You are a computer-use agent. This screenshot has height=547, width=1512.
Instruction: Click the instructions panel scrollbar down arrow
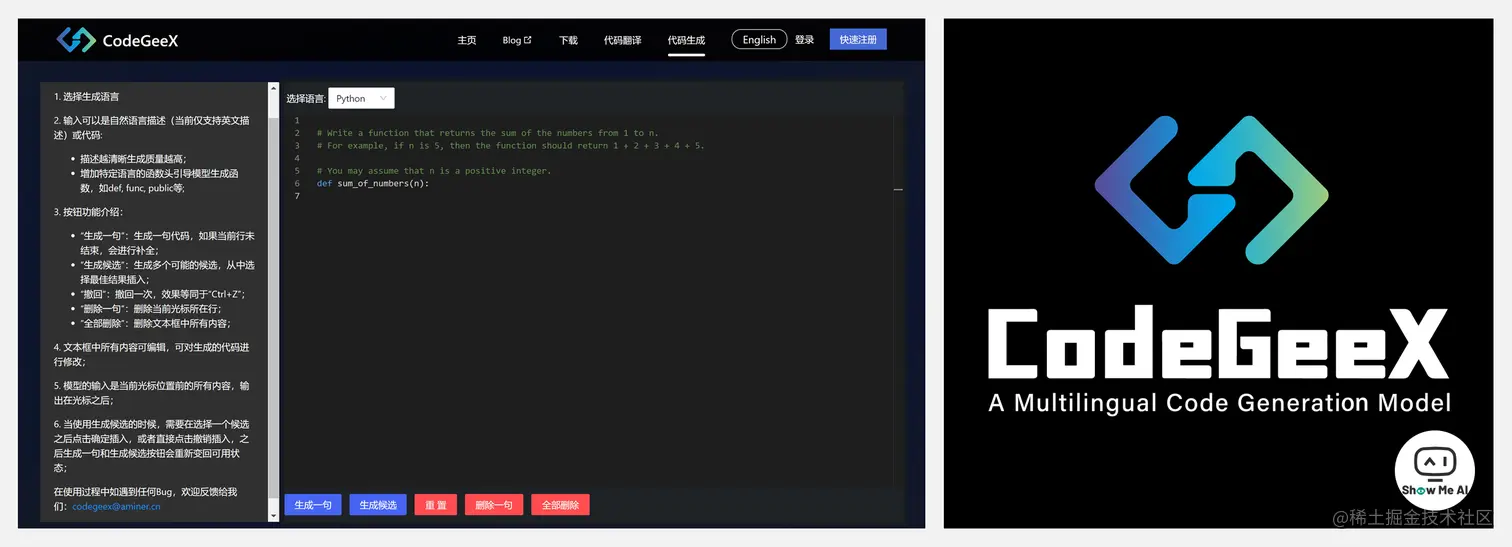[x=274, y=515]
